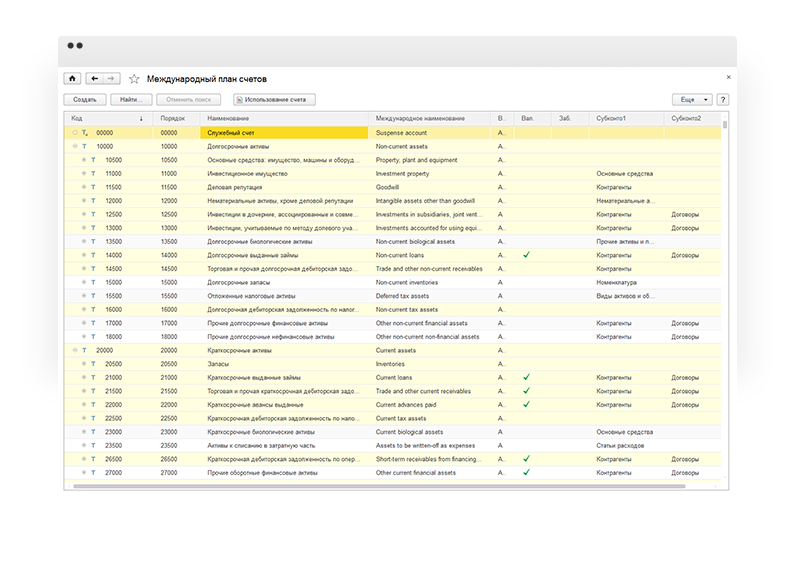
Task: Click sort arrow in Код column header
Action: pyautogui.click(x=141, y=119)
